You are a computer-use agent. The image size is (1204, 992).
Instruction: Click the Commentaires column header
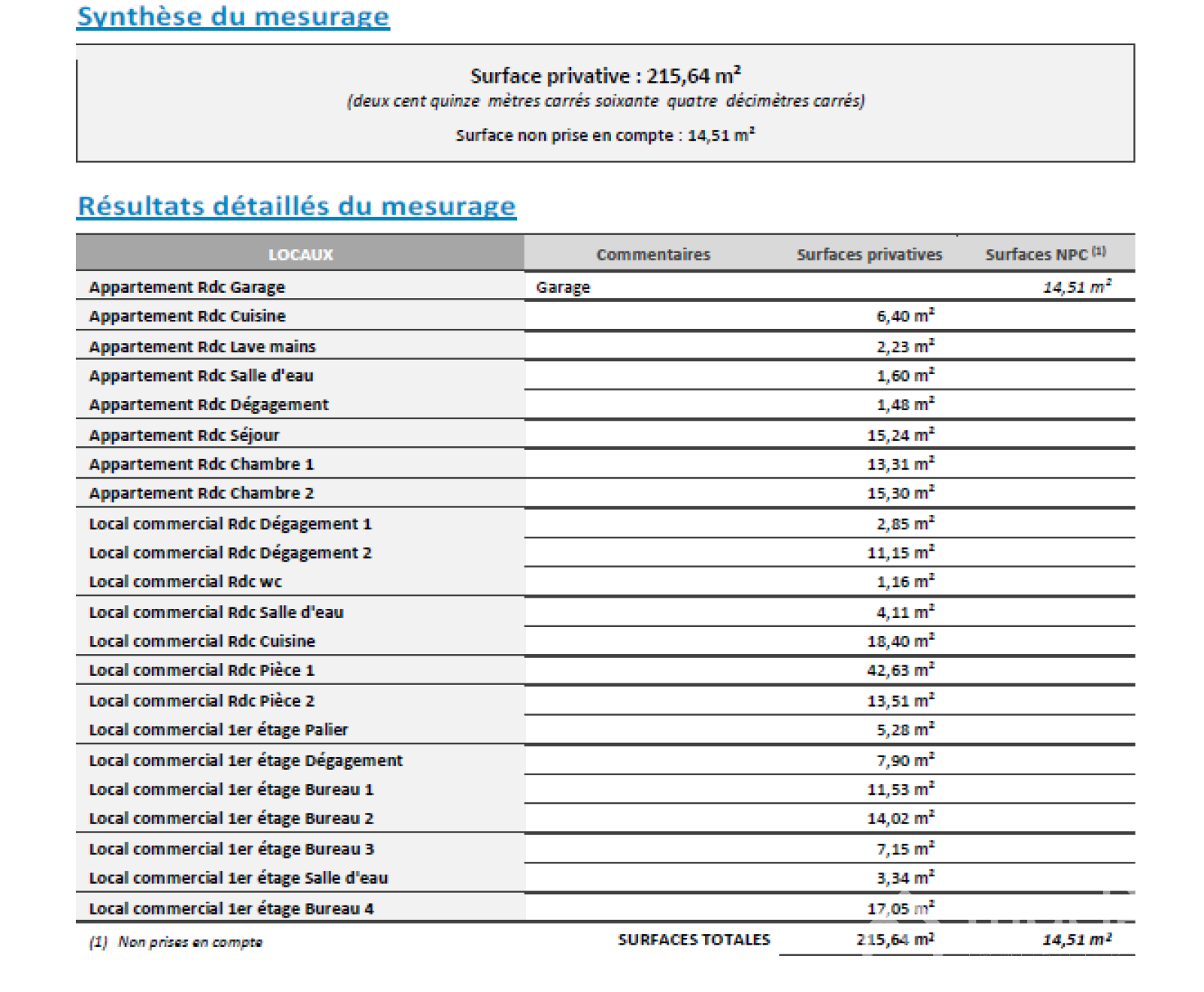pos(652,254)
